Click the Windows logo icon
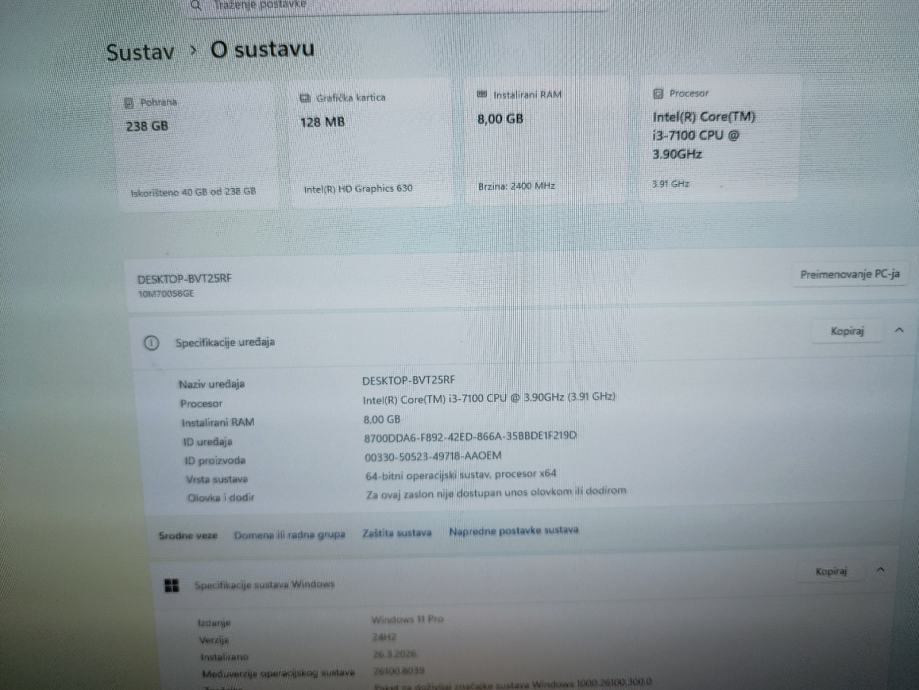Image resolution: width=919 pixels, height=690 pixels. point(172,585)
